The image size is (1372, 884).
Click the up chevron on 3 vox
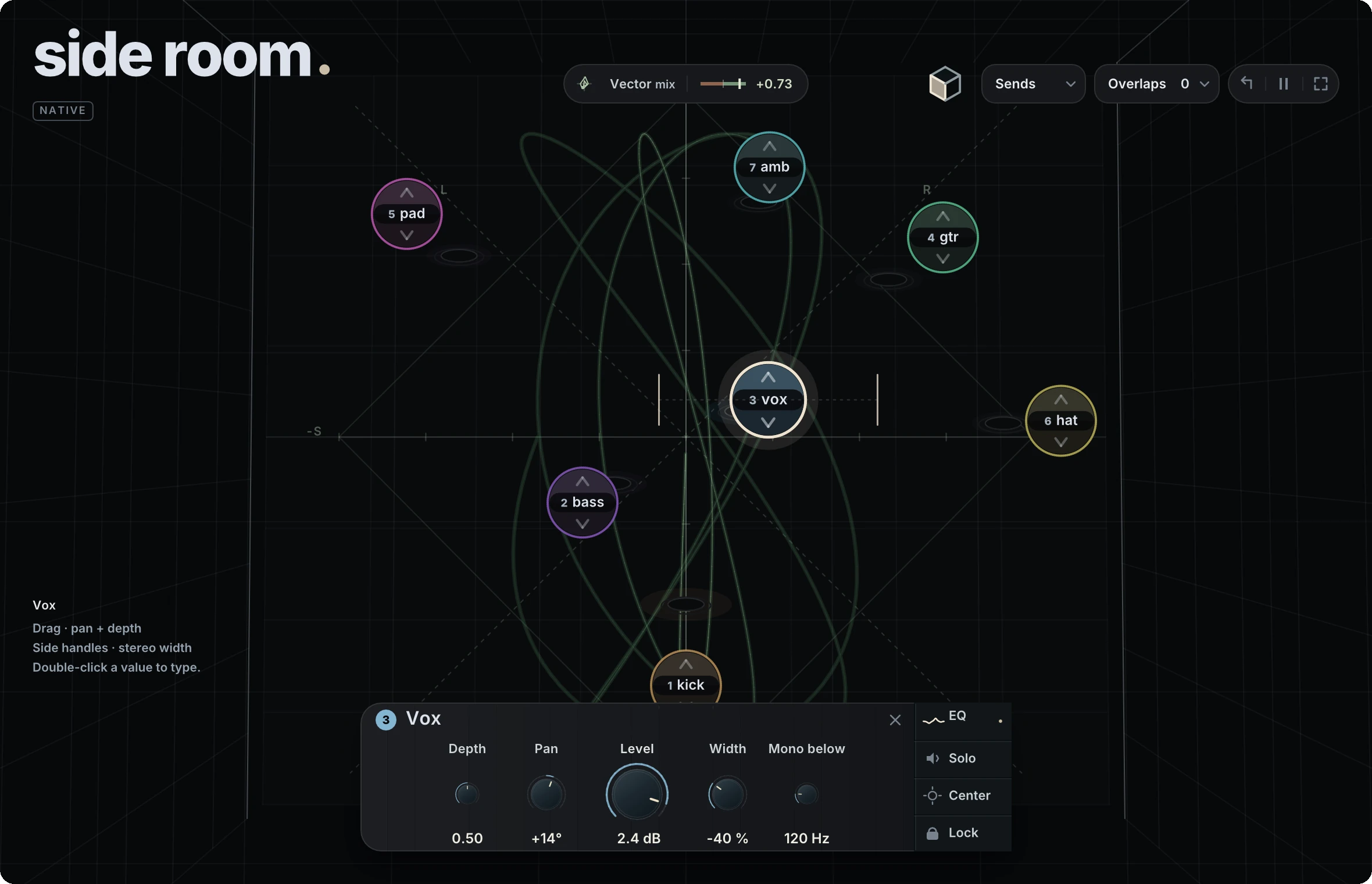pyautogui.click(x=768, y=377)
